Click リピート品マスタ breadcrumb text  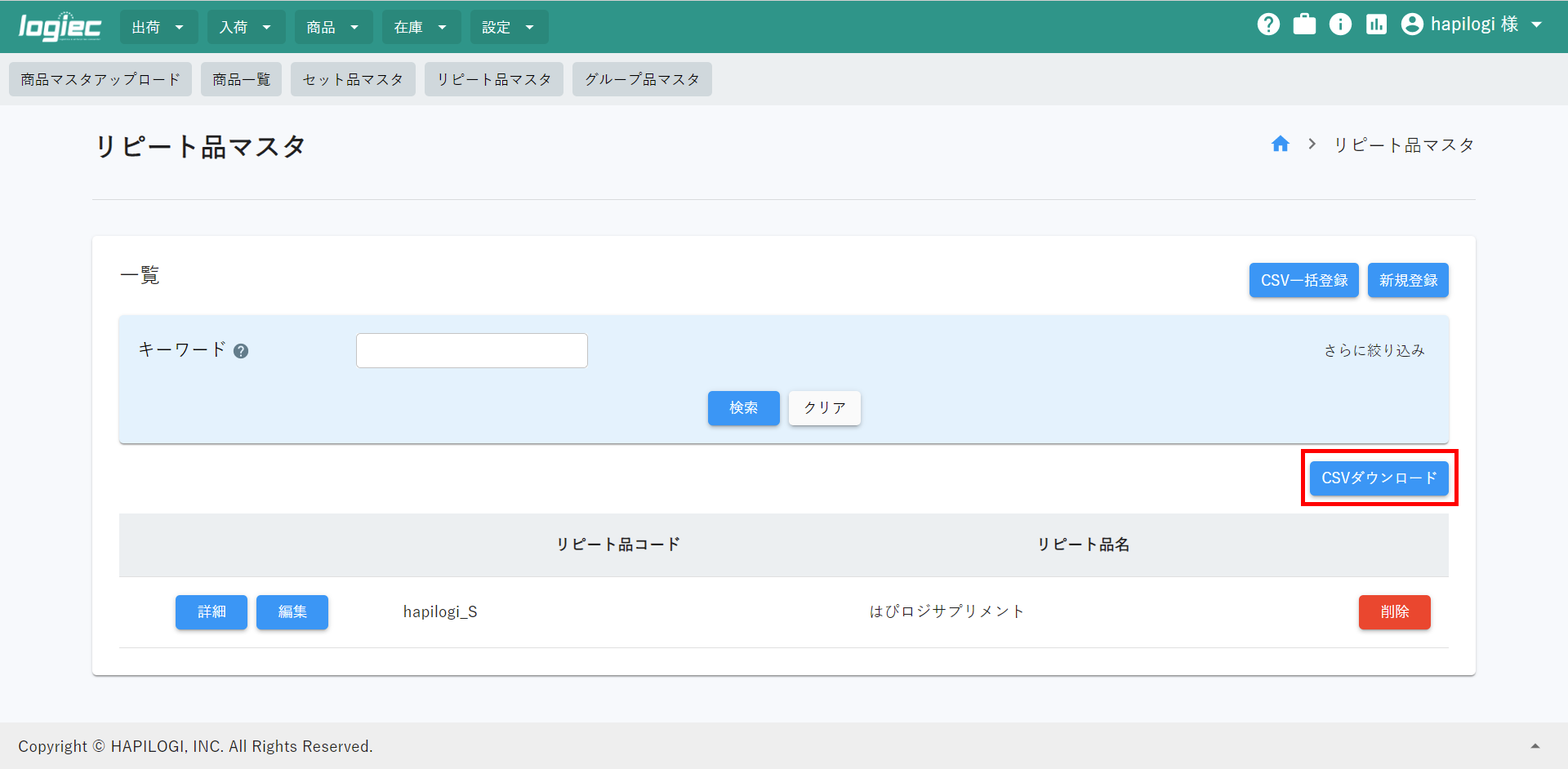point(1404,144)
